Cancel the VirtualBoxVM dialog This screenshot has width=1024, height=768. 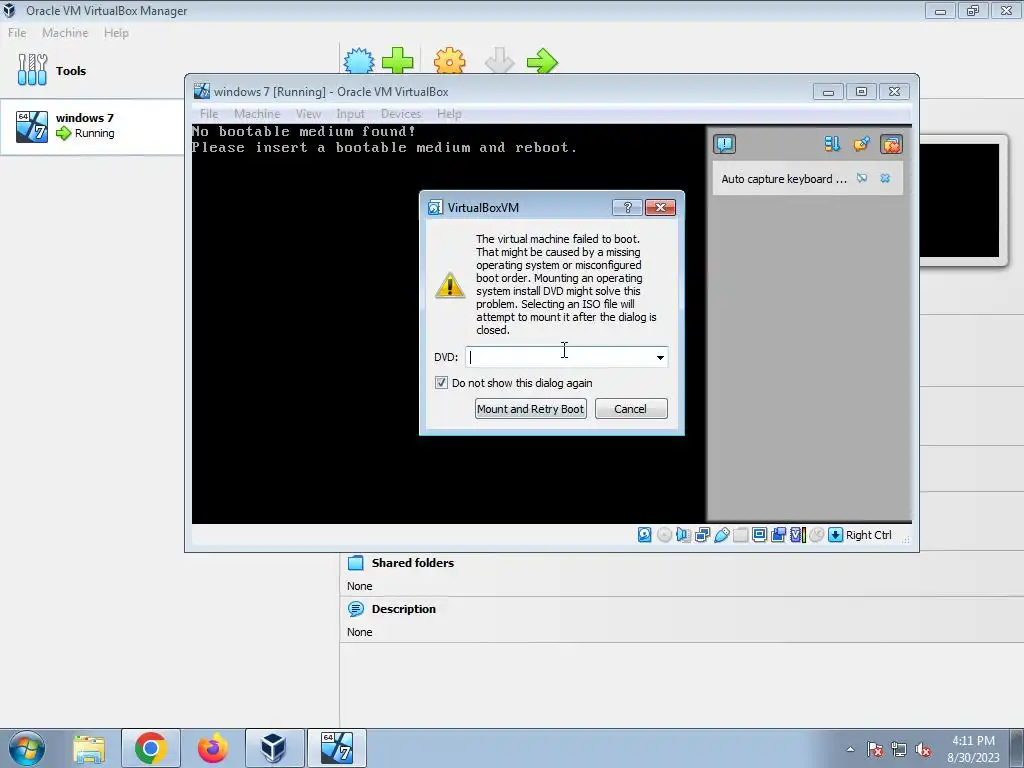tap(631, 409)
